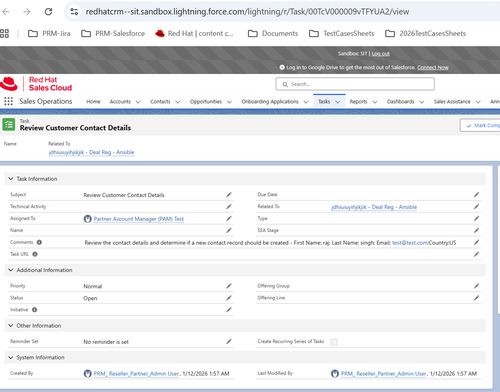Viewport: 500px width, 392px height.
Task: Edit Task URL with the pencil icon
Action: coord(476,254)
